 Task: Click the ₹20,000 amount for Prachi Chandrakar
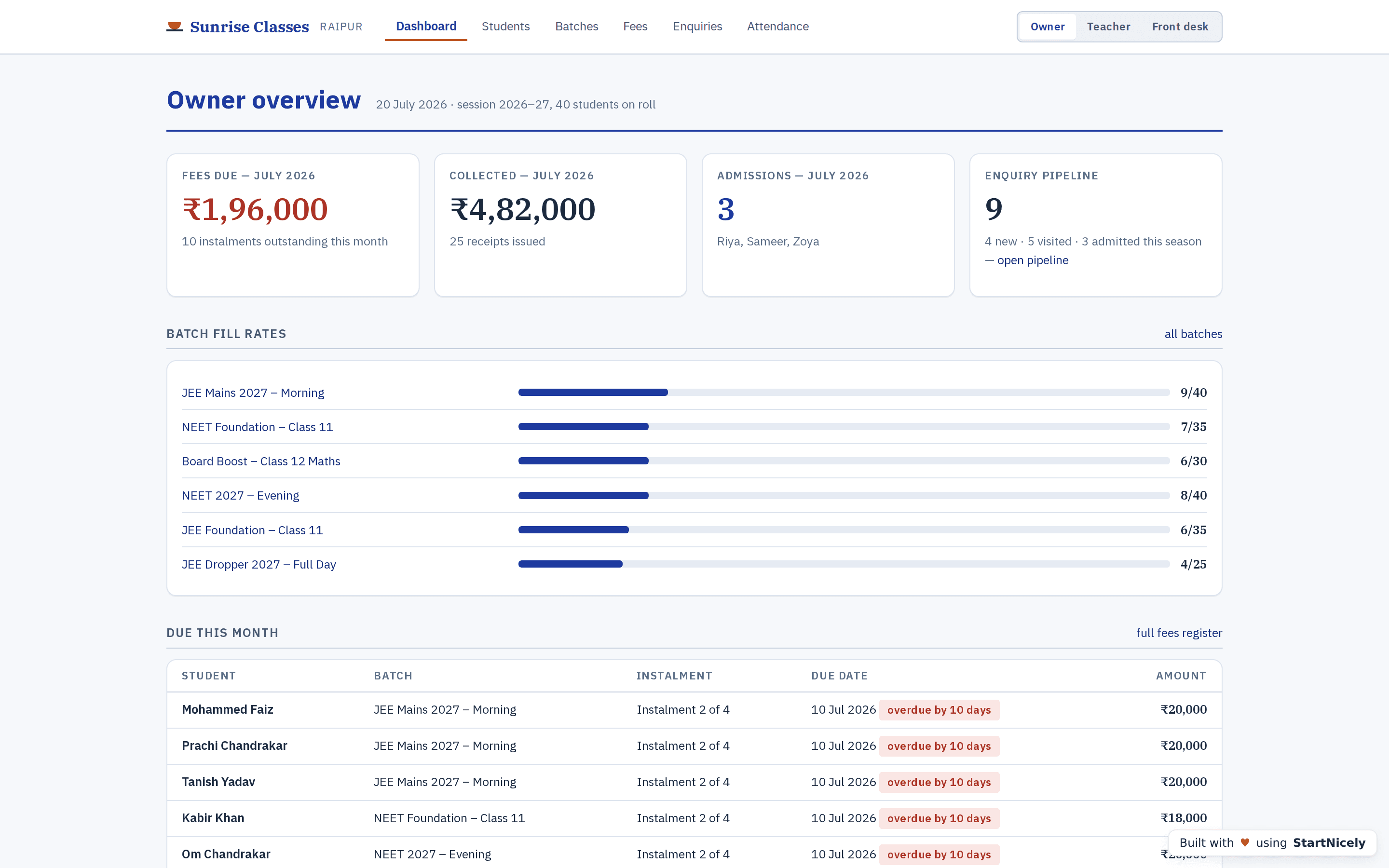coord(1184,746)
